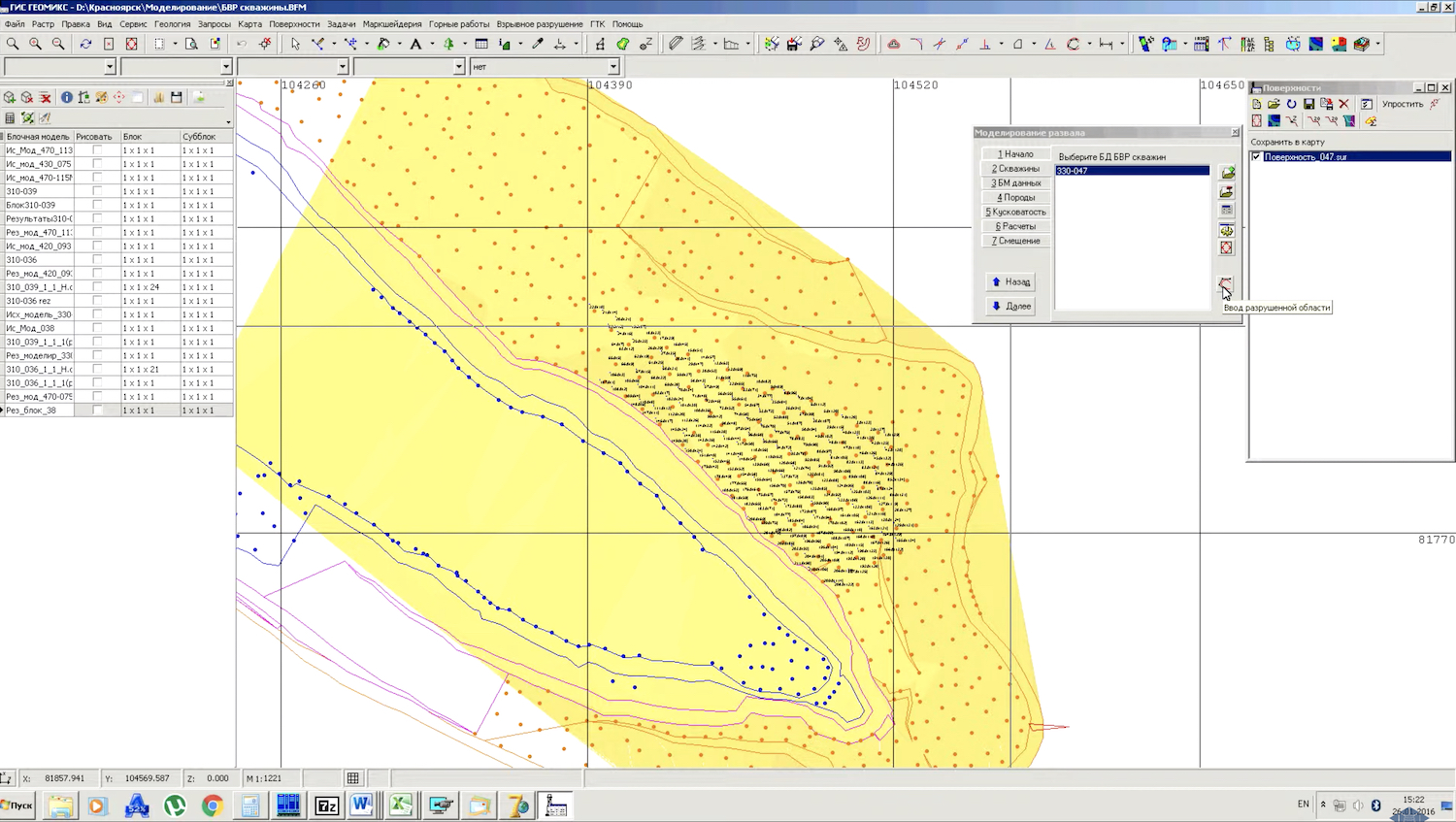Screen dimensions: 1456x822
Task: Click the 'Ввод разрушенной области' icon
Action: coord(1226,284)
